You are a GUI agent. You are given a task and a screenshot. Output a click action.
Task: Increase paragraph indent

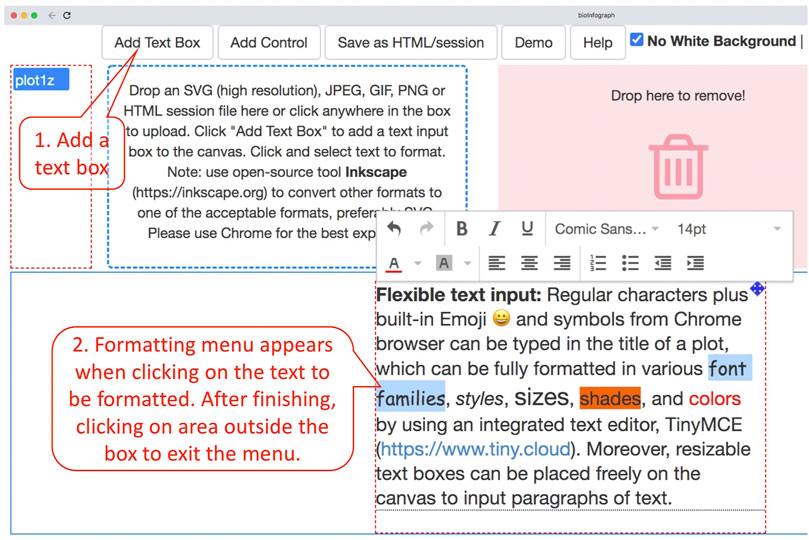pos(695,263)
